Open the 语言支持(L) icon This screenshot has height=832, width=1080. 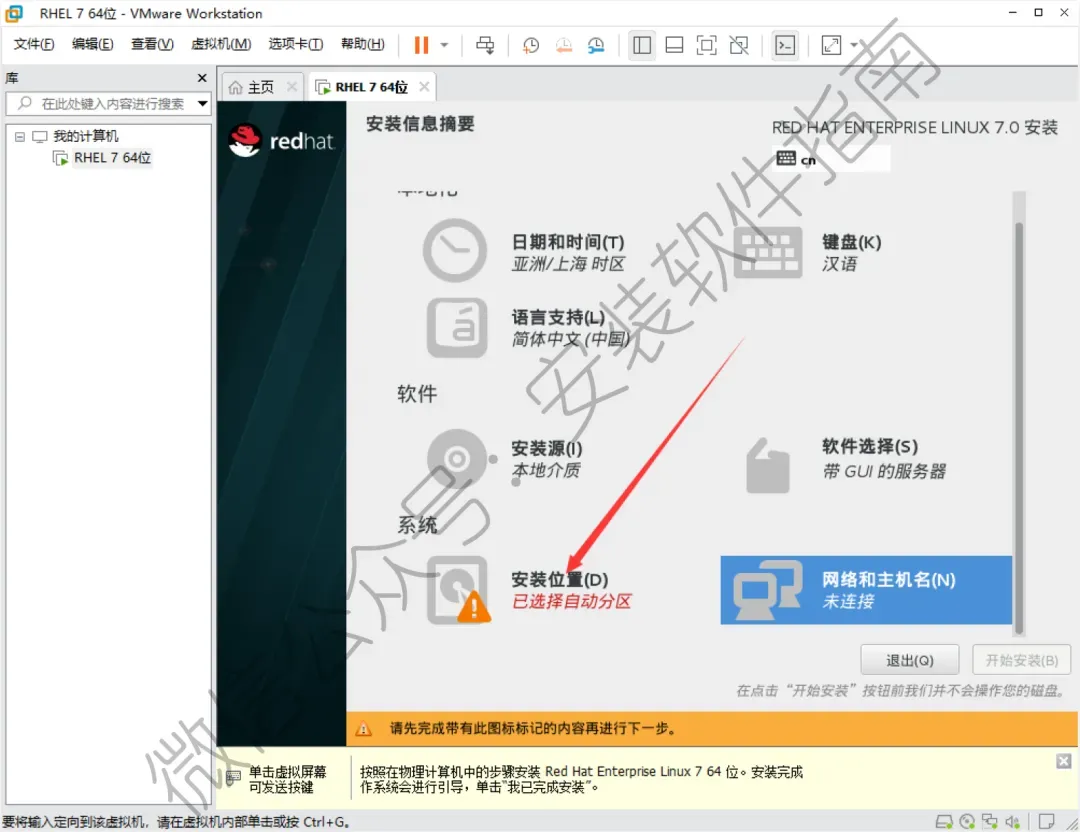pos(457,328)
